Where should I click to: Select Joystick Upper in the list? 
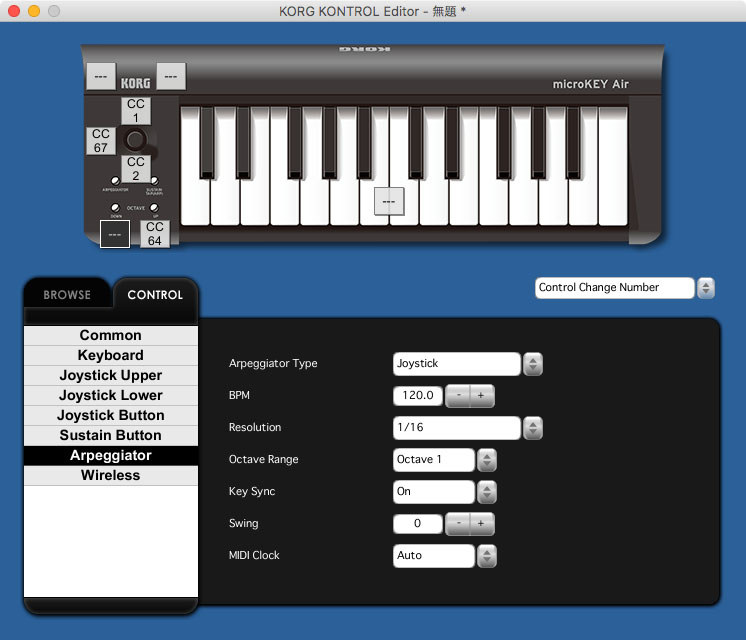[110, 375]
